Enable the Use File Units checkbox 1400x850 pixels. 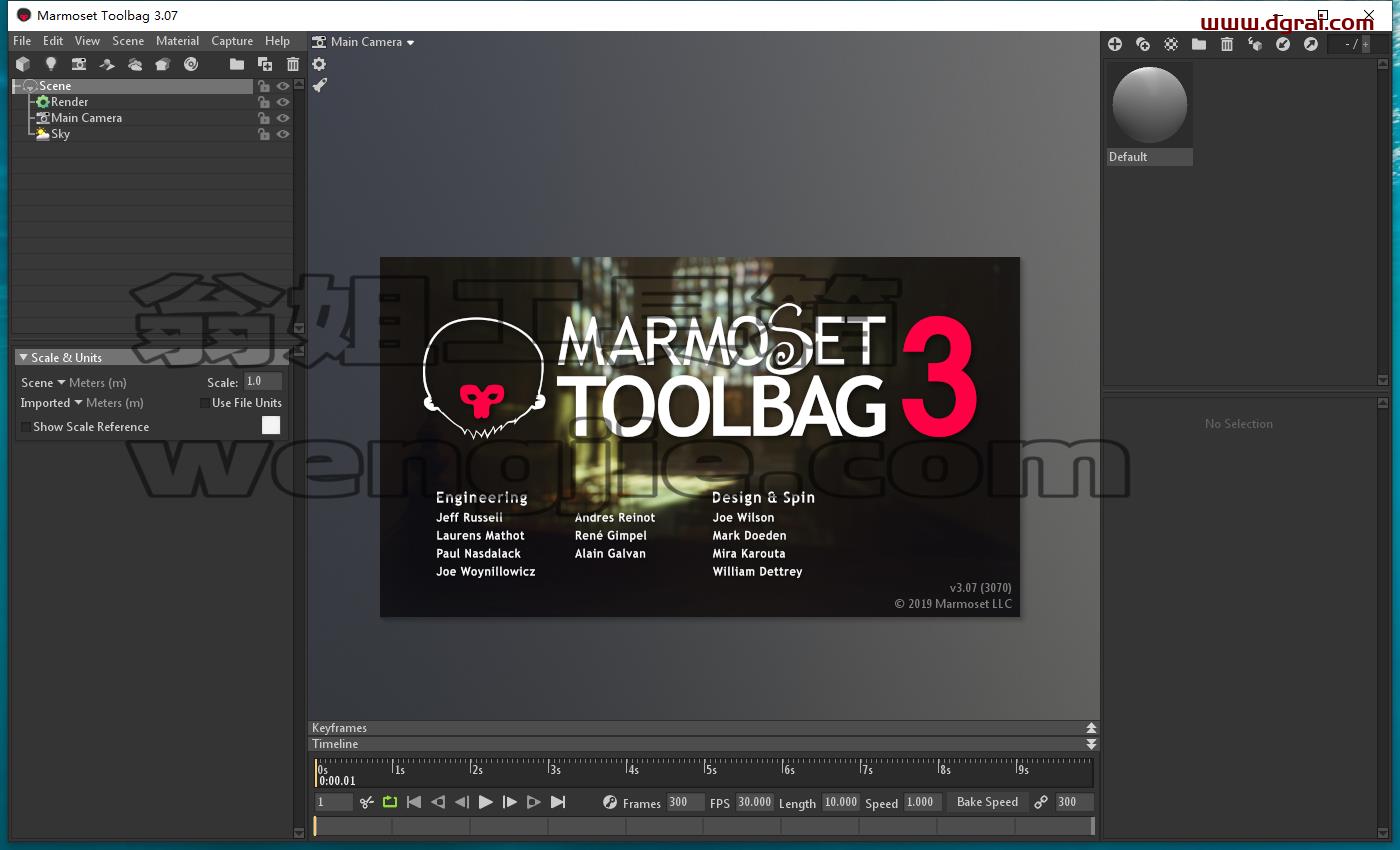205,403
